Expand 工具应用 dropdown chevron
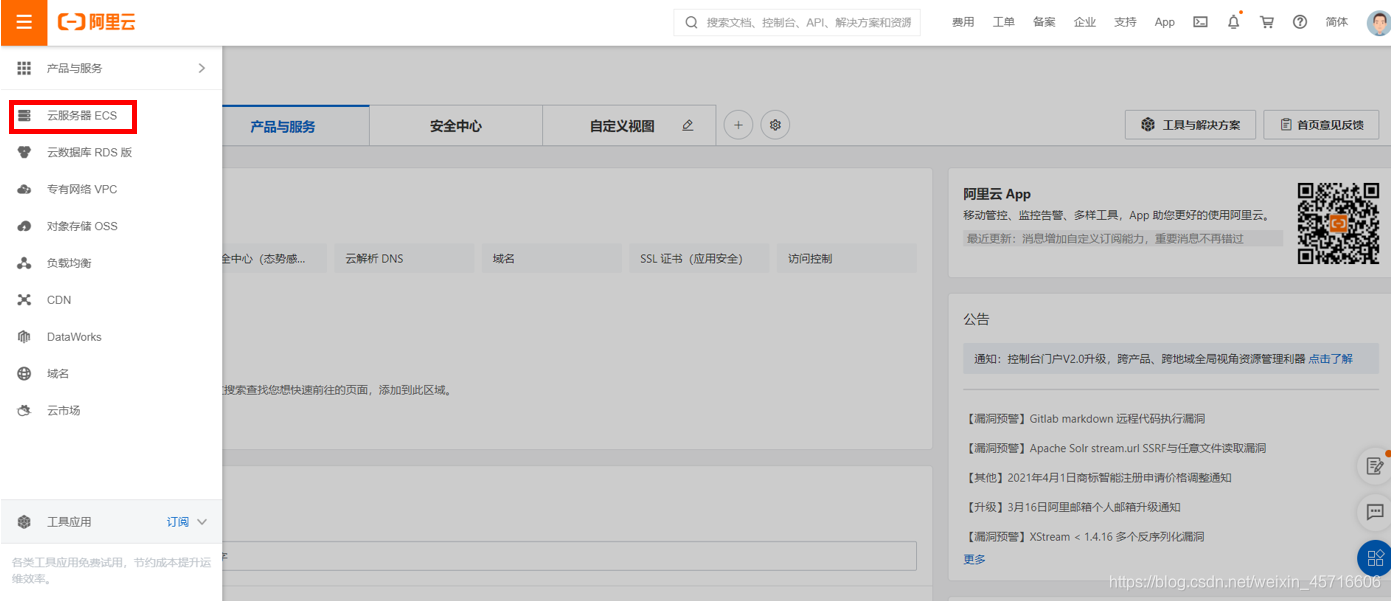 click(201, 522)
